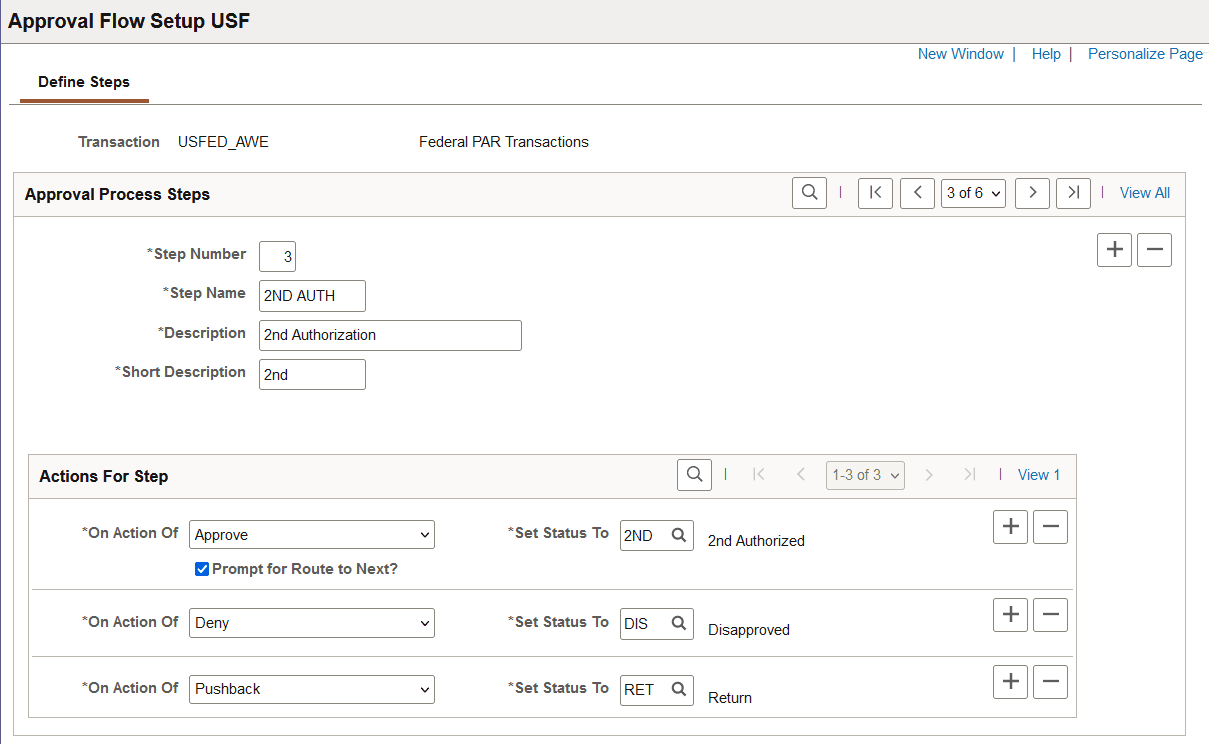Click inside the Description field
Screen dimensions: 1209x744
(390, 335)
